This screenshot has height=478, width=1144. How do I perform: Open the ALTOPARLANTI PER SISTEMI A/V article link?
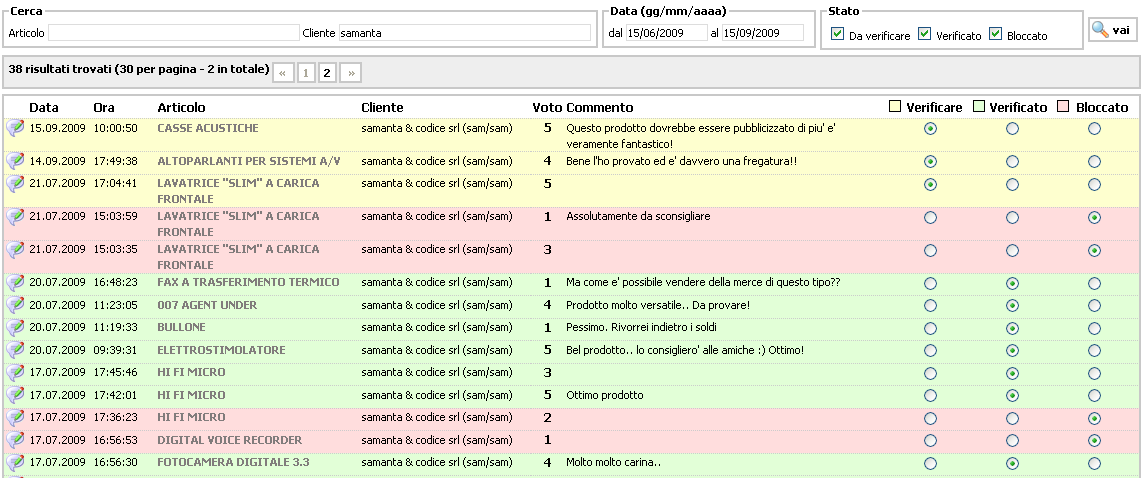pyautogui.click(x=249, y=161)
